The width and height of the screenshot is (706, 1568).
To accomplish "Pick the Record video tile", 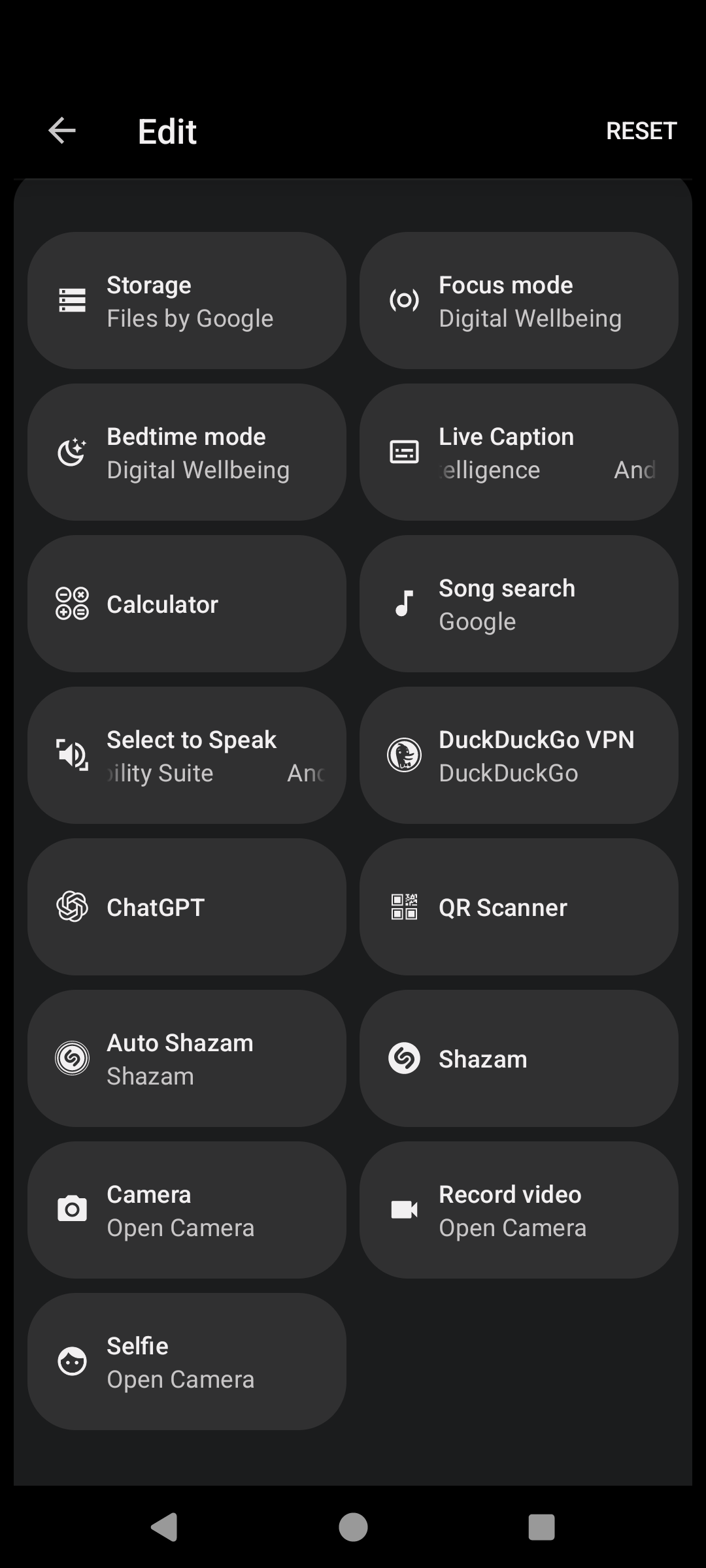I will tap(519, 1210).
